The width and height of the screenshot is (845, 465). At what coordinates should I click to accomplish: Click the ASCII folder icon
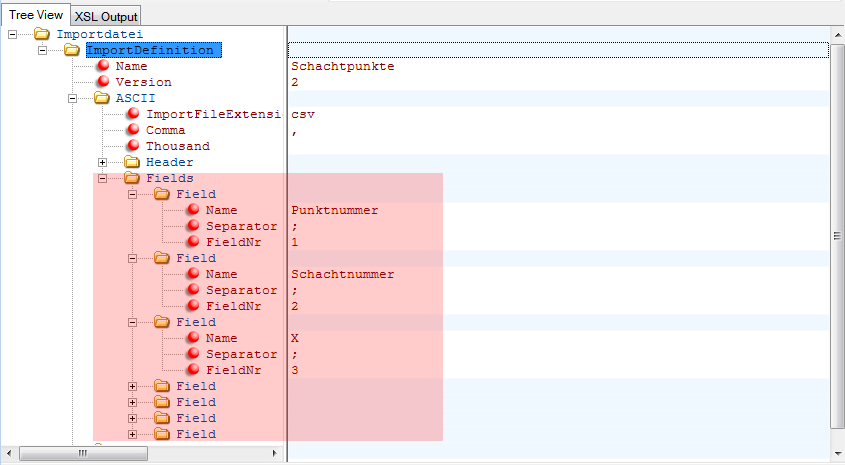click(x=101, y=98)
